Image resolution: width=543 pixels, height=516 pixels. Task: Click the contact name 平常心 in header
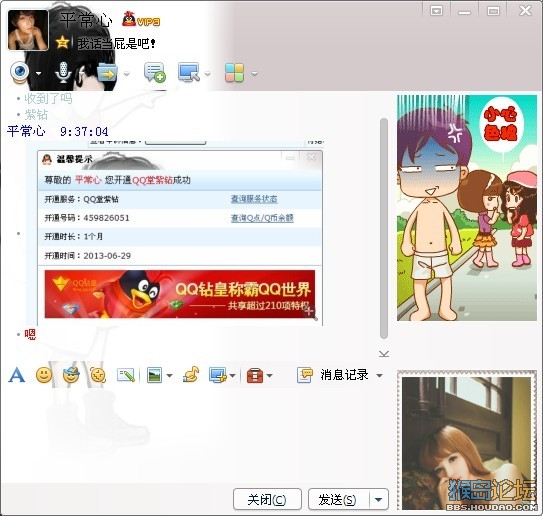[x=86, y=20]
